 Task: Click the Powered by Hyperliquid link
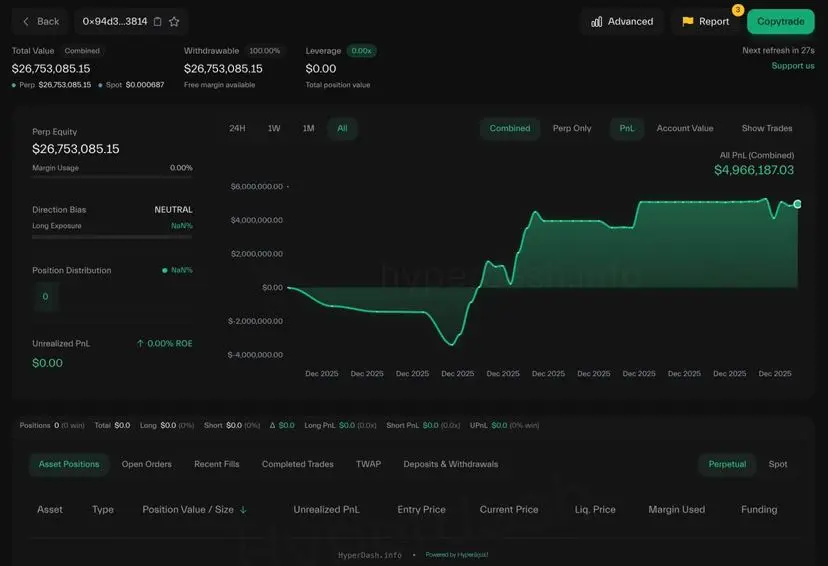click(457, 555)
